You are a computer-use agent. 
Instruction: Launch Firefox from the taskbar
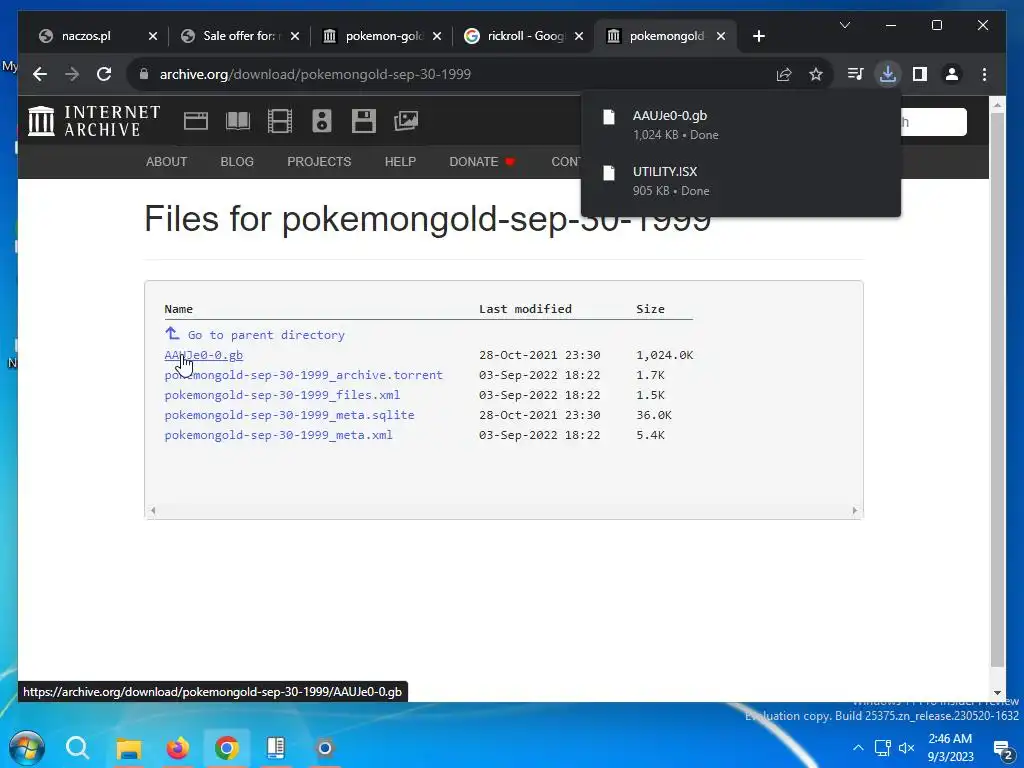[178, 748]
